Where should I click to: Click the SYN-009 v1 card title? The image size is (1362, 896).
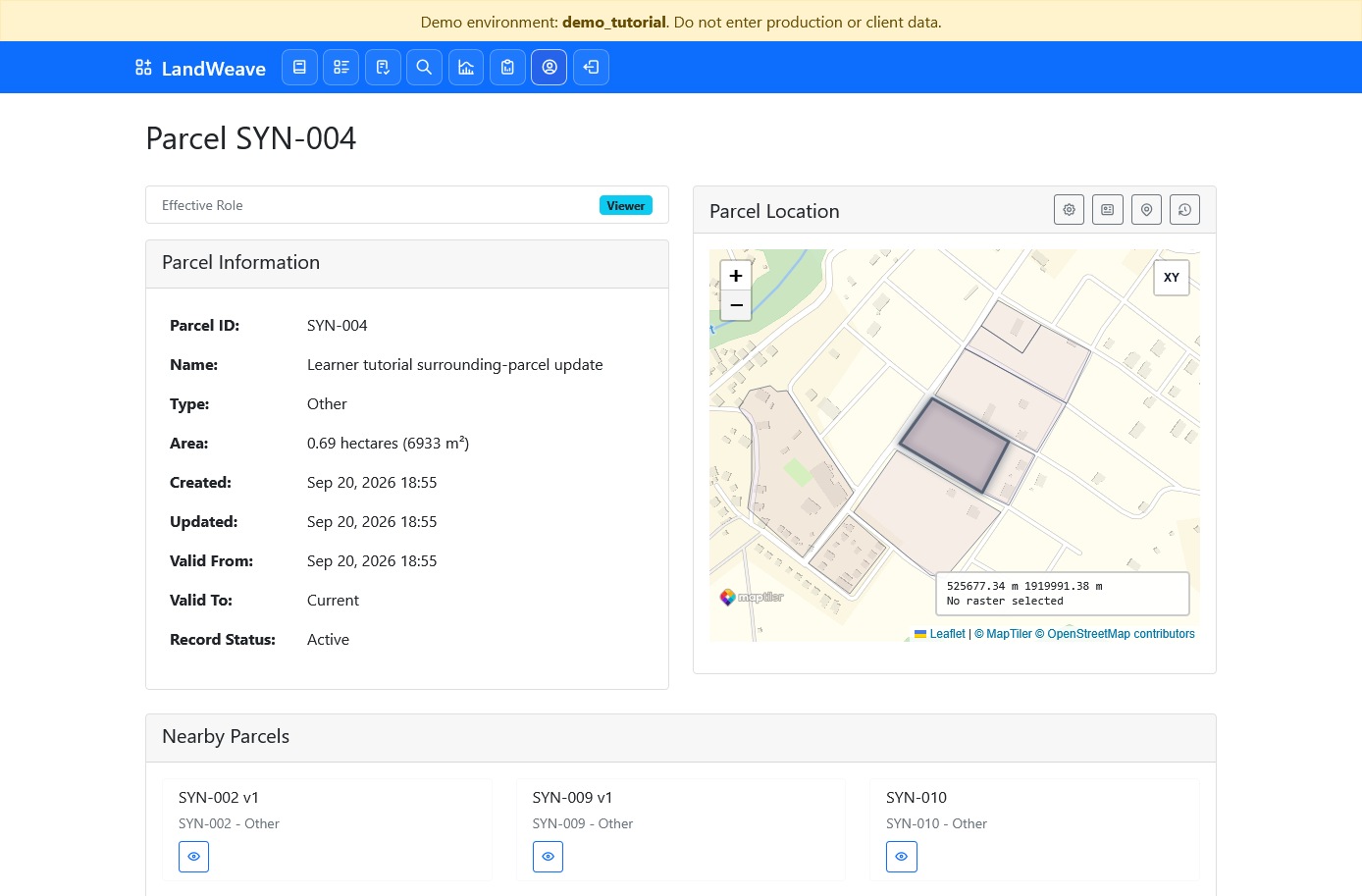(x=572, y=798)
